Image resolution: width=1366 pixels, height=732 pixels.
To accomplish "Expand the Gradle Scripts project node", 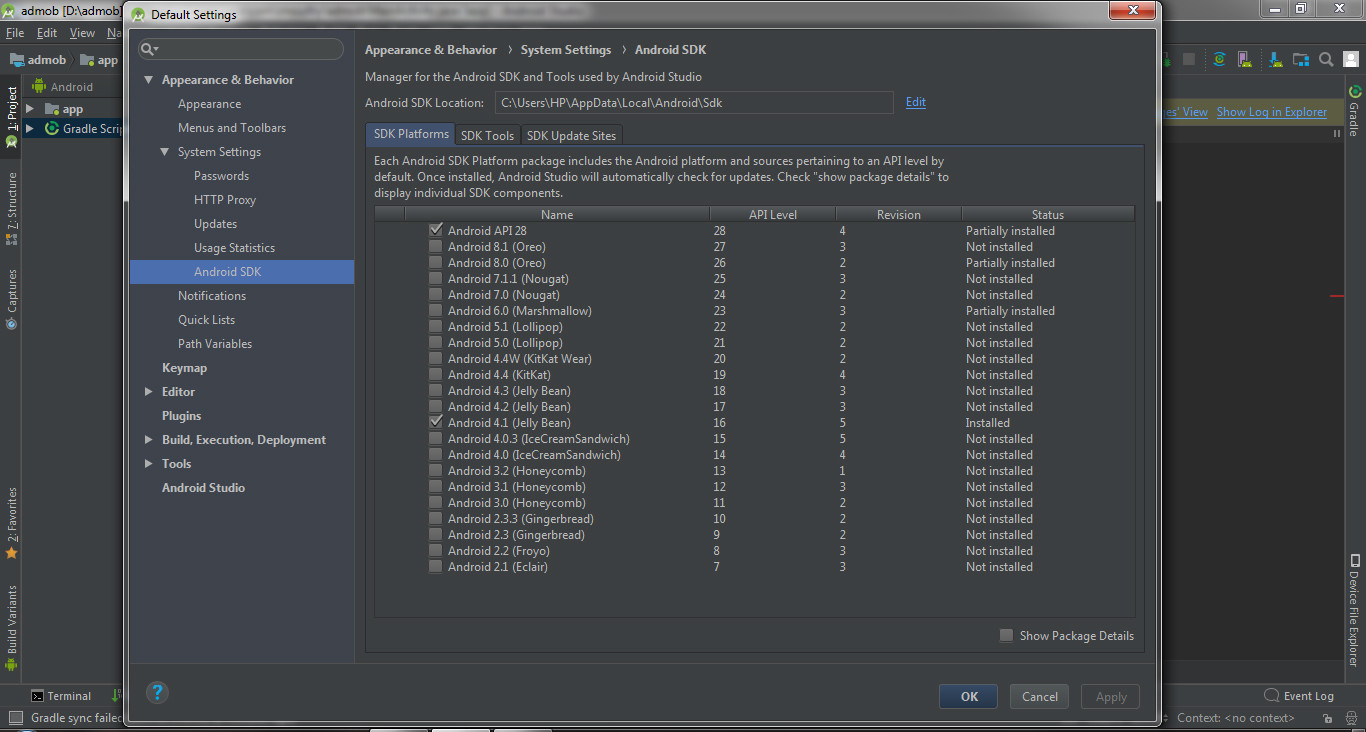I will pyautogui.click(x=30, y=129).
